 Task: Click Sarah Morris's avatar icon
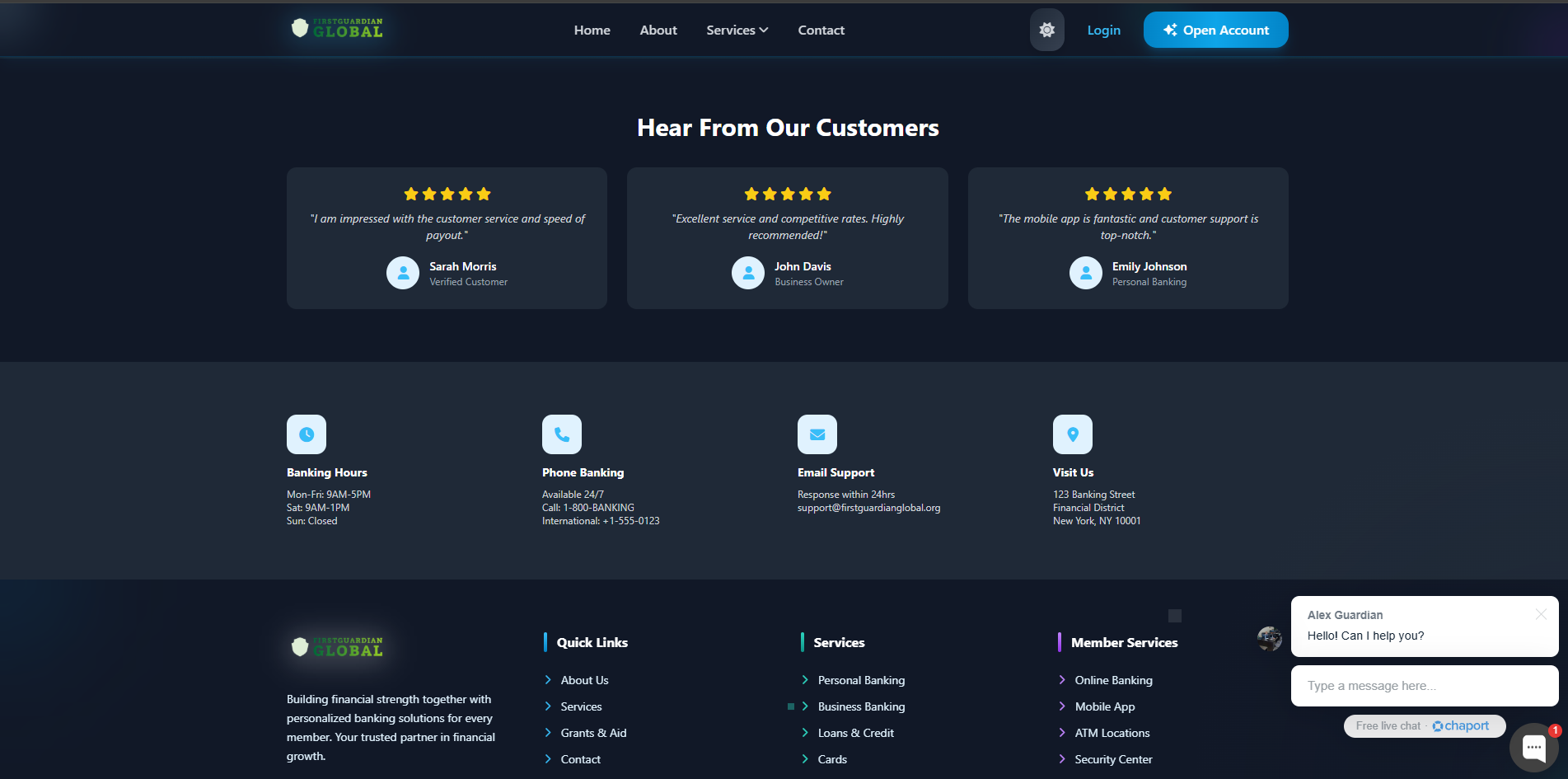point(403,273)
